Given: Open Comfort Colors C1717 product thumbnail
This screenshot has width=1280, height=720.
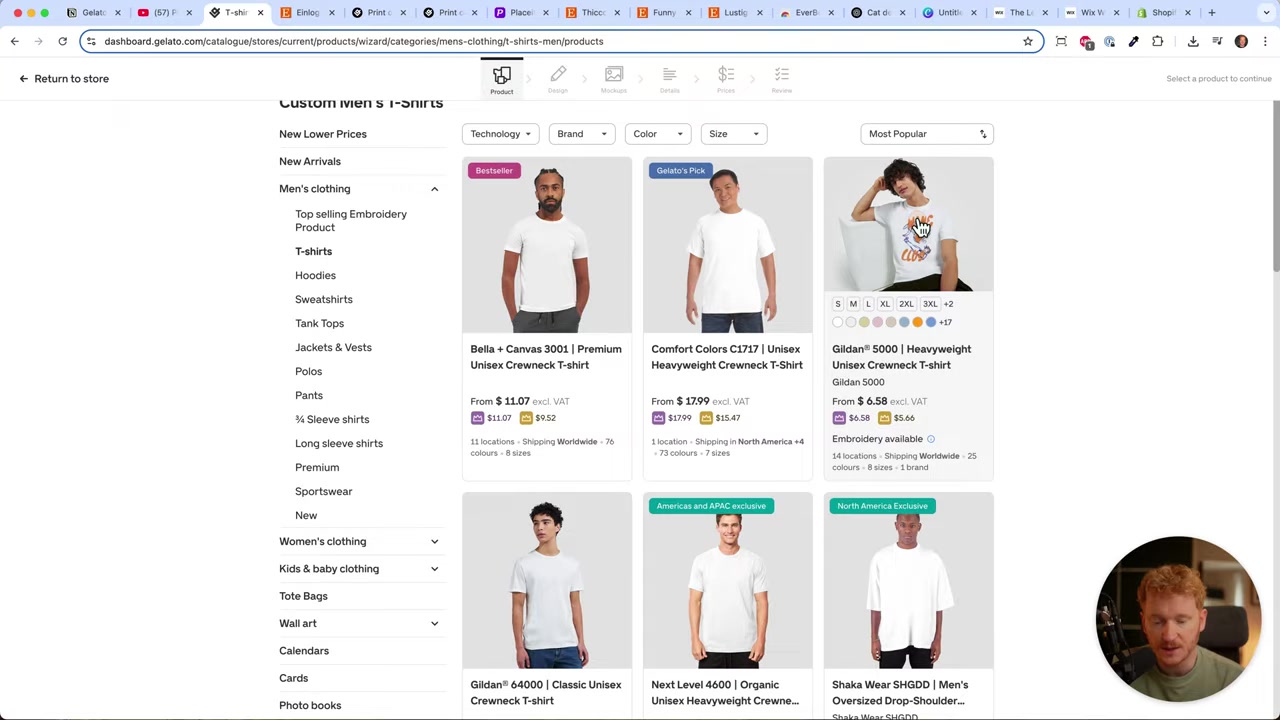Looking at the screenshot, I should (x=728, y=245).
